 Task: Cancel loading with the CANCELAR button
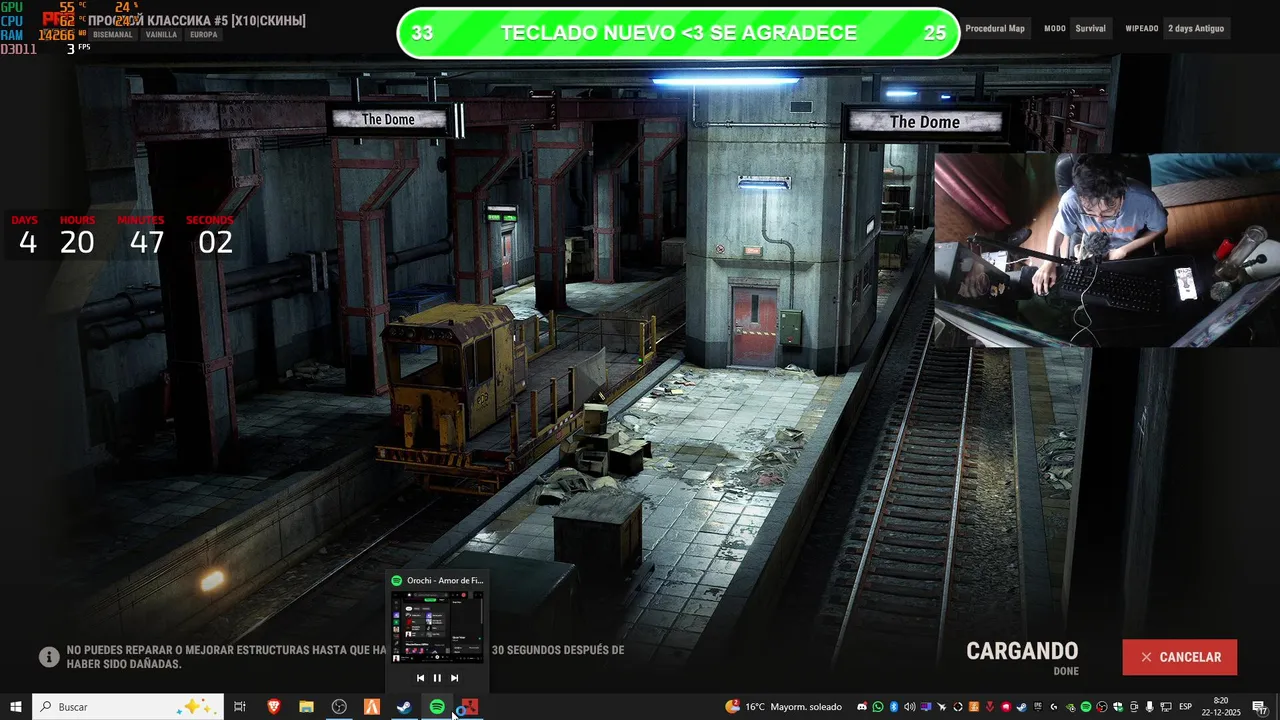coord(1180,657)
